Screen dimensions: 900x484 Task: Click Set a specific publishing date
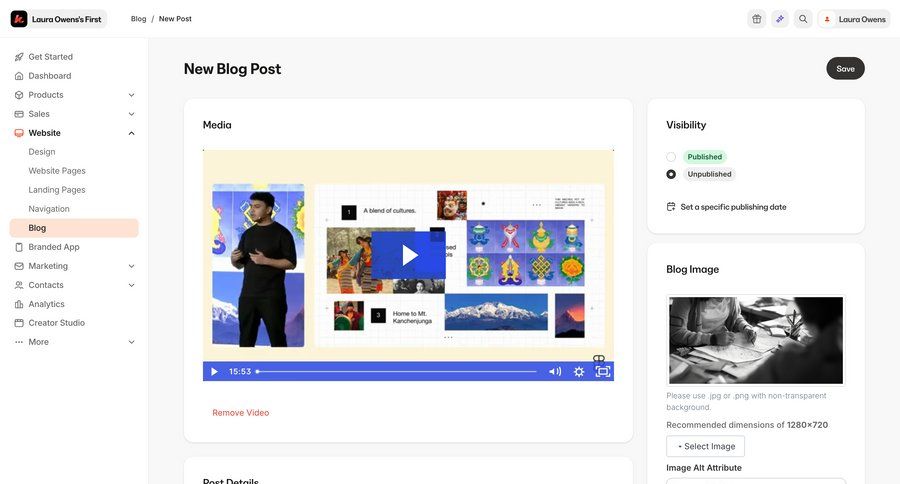coord(733,207)
